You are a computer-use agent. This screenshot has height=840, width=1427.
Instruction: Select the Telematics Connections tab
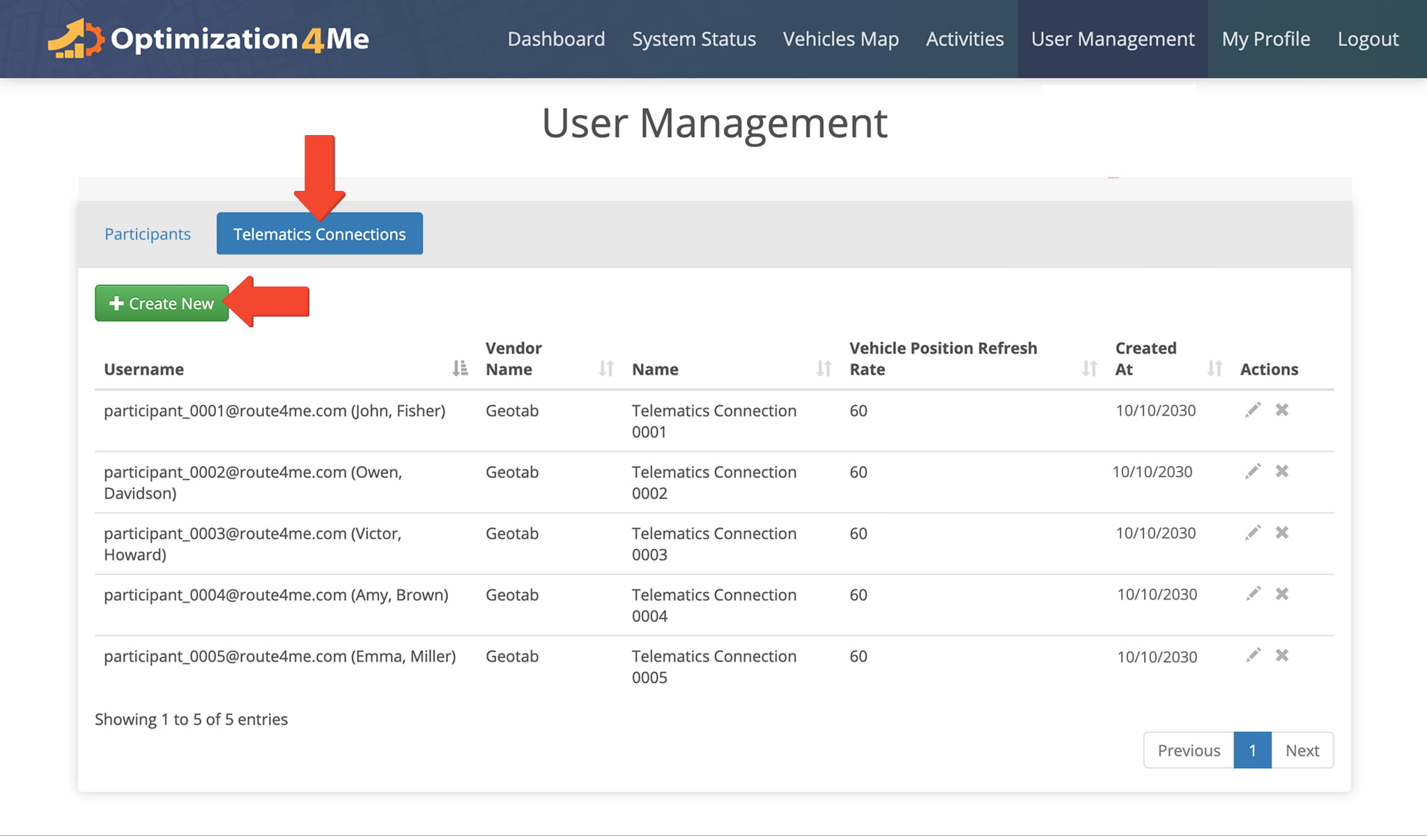[320, 234]
